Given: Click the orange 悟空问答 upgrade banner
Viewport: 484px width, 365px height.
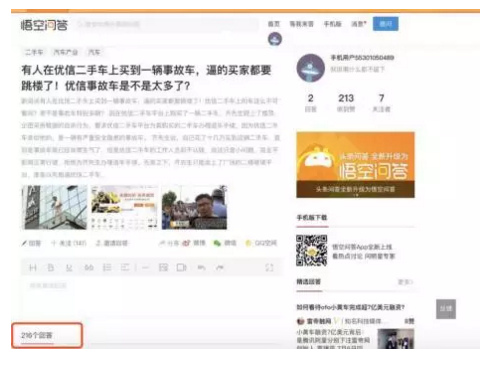Looking at the screenshot, I should pos(355,165).
